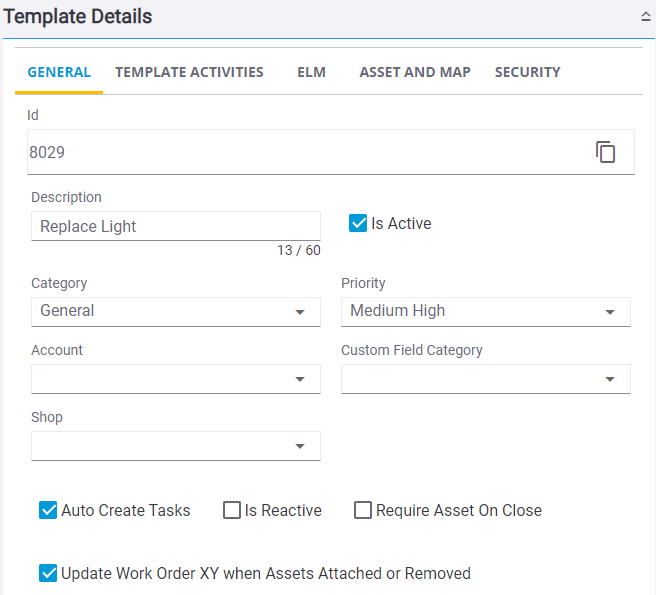Open the Category dropdown showing General
656x595 pixels.
tap(176, 312)
